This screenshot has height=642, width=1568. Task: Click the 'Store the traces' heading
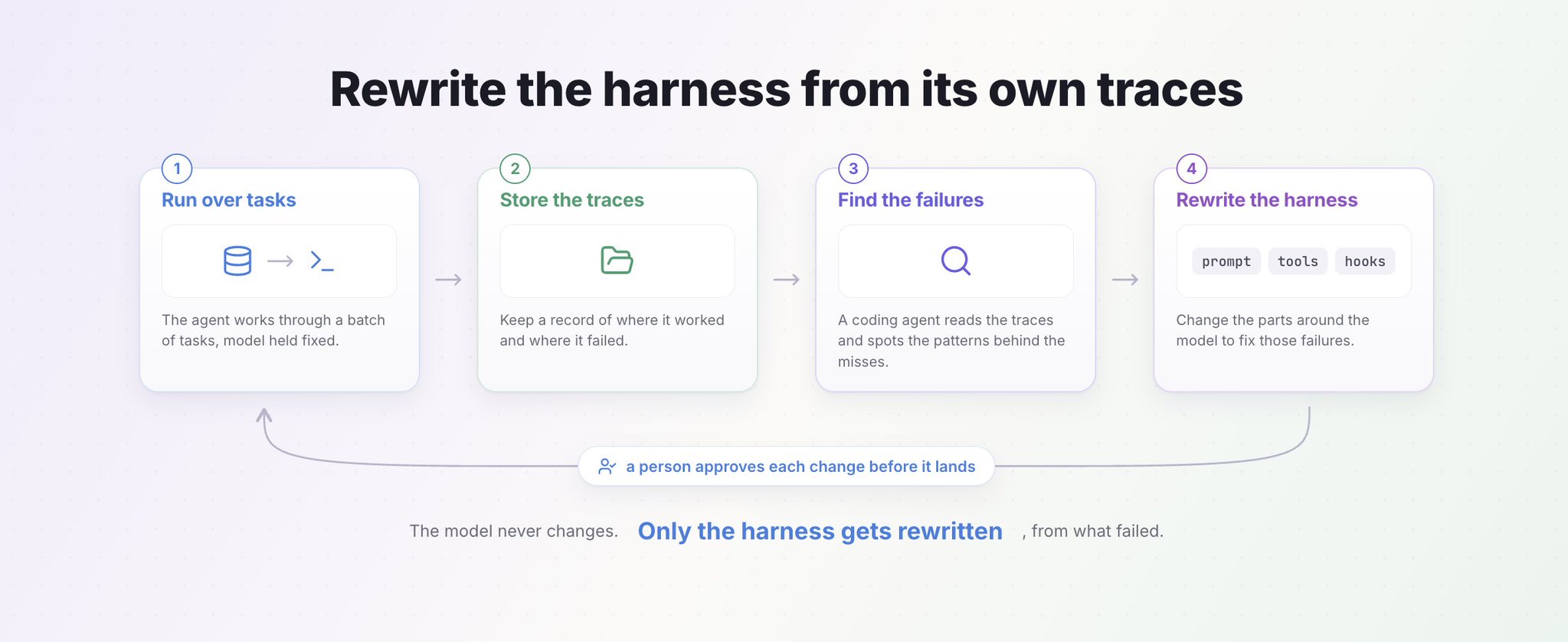(x=572, y=200)
